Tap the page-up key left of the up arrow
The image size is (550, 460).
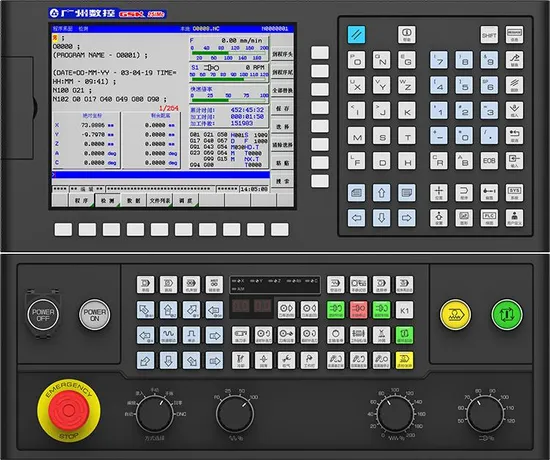pos(356,193)
